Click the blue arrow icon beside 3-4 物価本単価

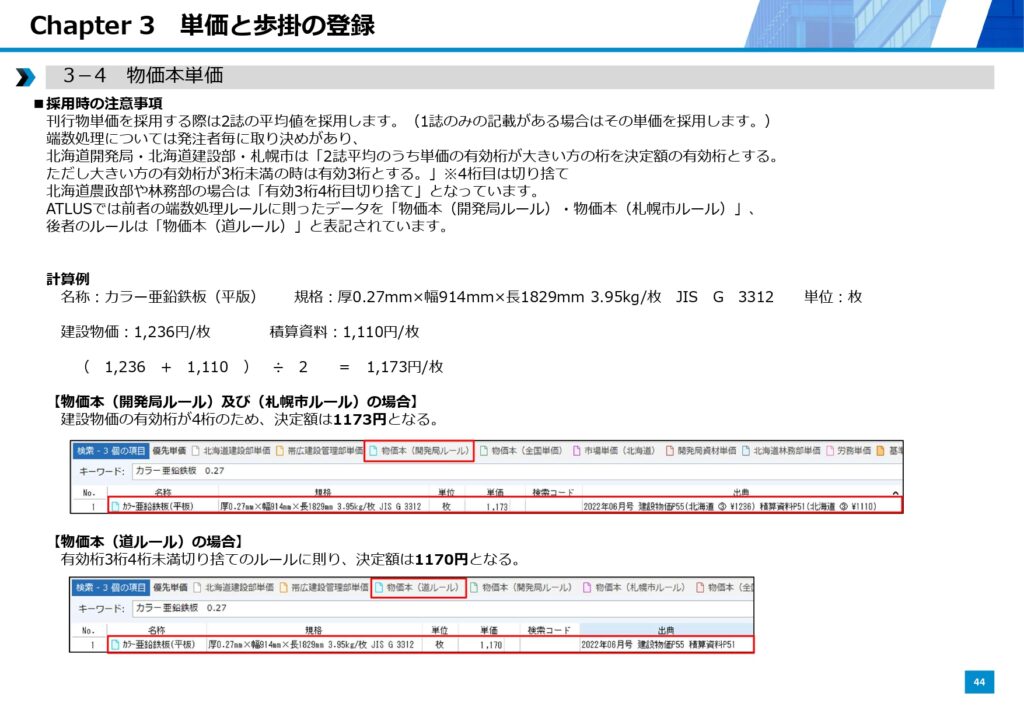[25, 78]
